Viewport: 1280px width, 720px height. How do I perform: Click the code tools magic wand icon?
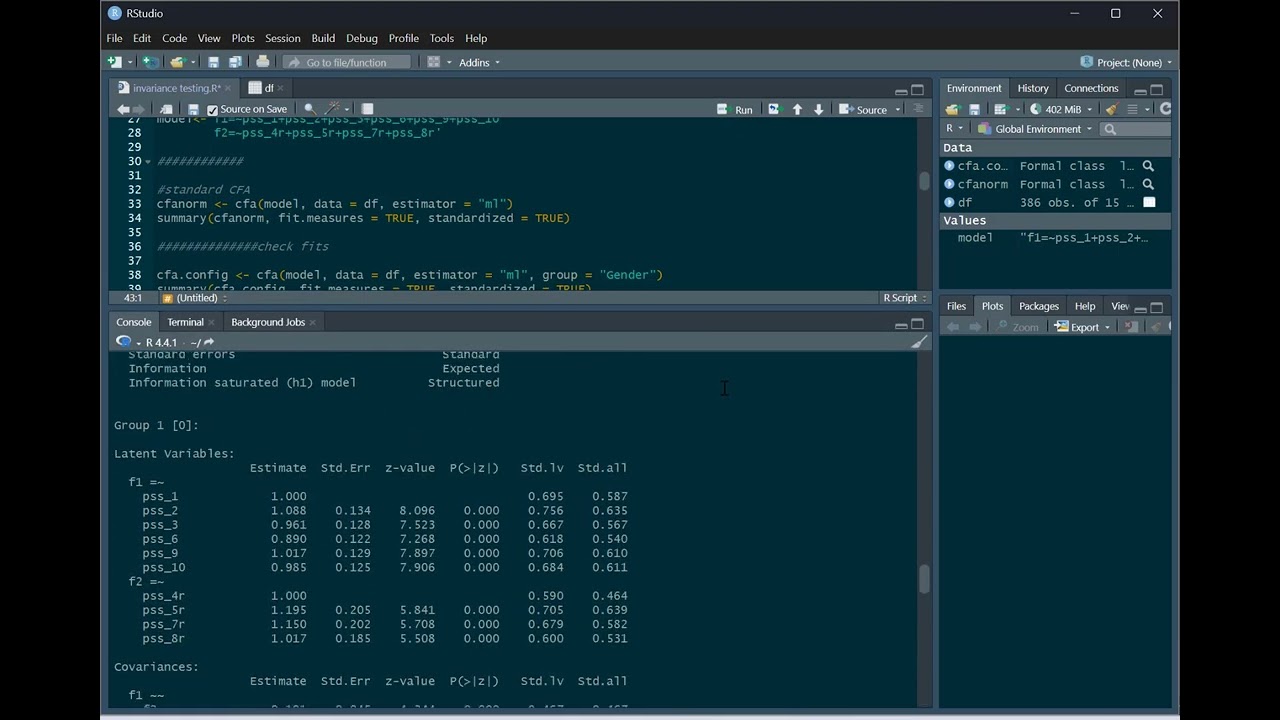(334, 109)
